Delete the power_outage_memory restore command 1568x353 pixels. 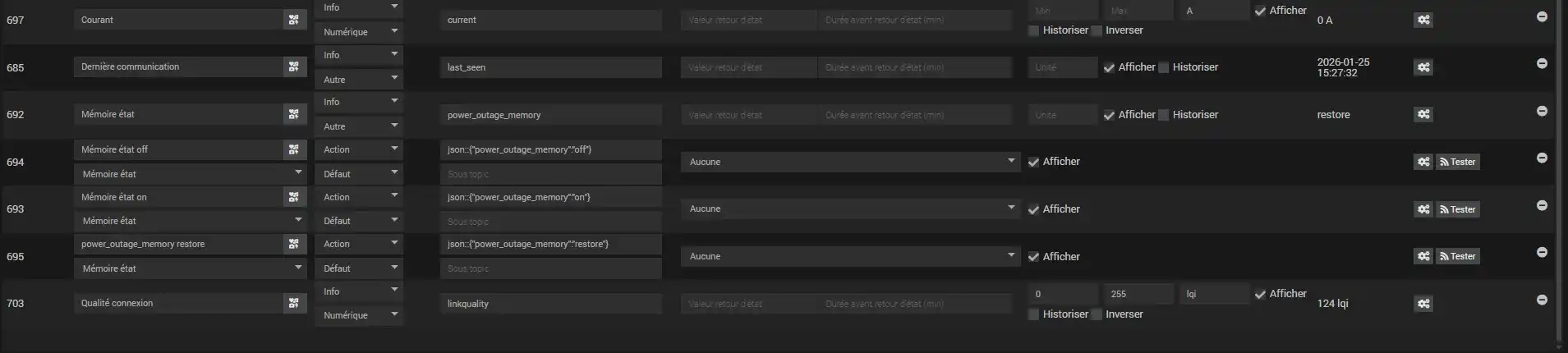click(x=1542, y=253)
